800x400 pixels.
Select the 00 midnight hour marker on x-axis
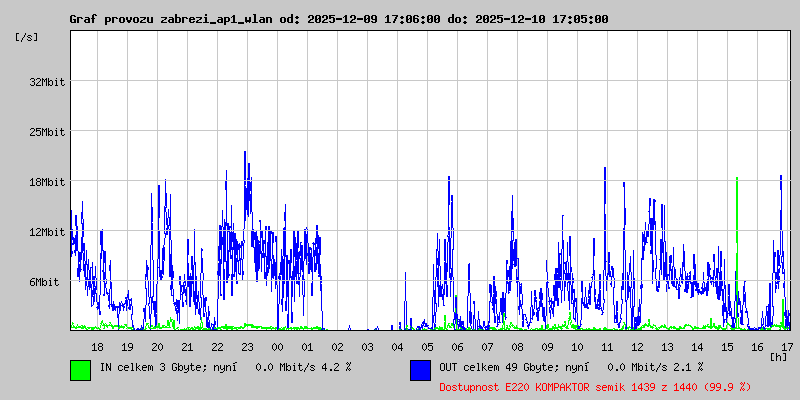[277, 347]
